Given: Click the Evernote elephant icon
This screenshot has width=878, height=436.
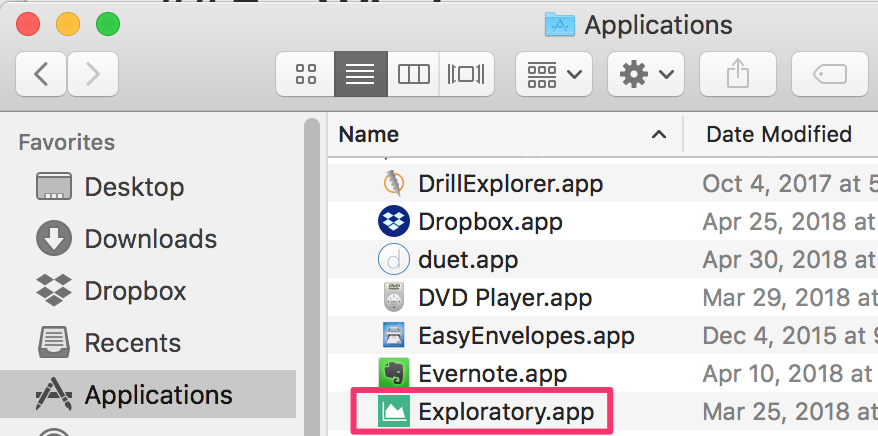Looking at the screenshot, I should pyautogui.click(x=394, y=374).
